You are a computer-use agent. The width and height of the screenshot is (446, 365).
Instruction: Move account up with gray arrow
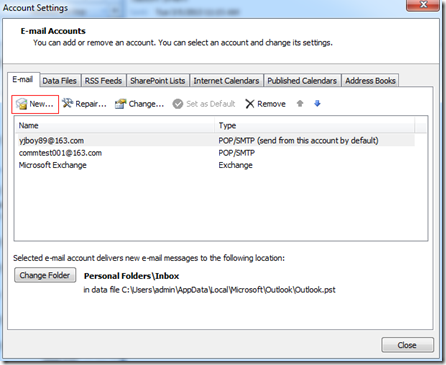point(300,104)
